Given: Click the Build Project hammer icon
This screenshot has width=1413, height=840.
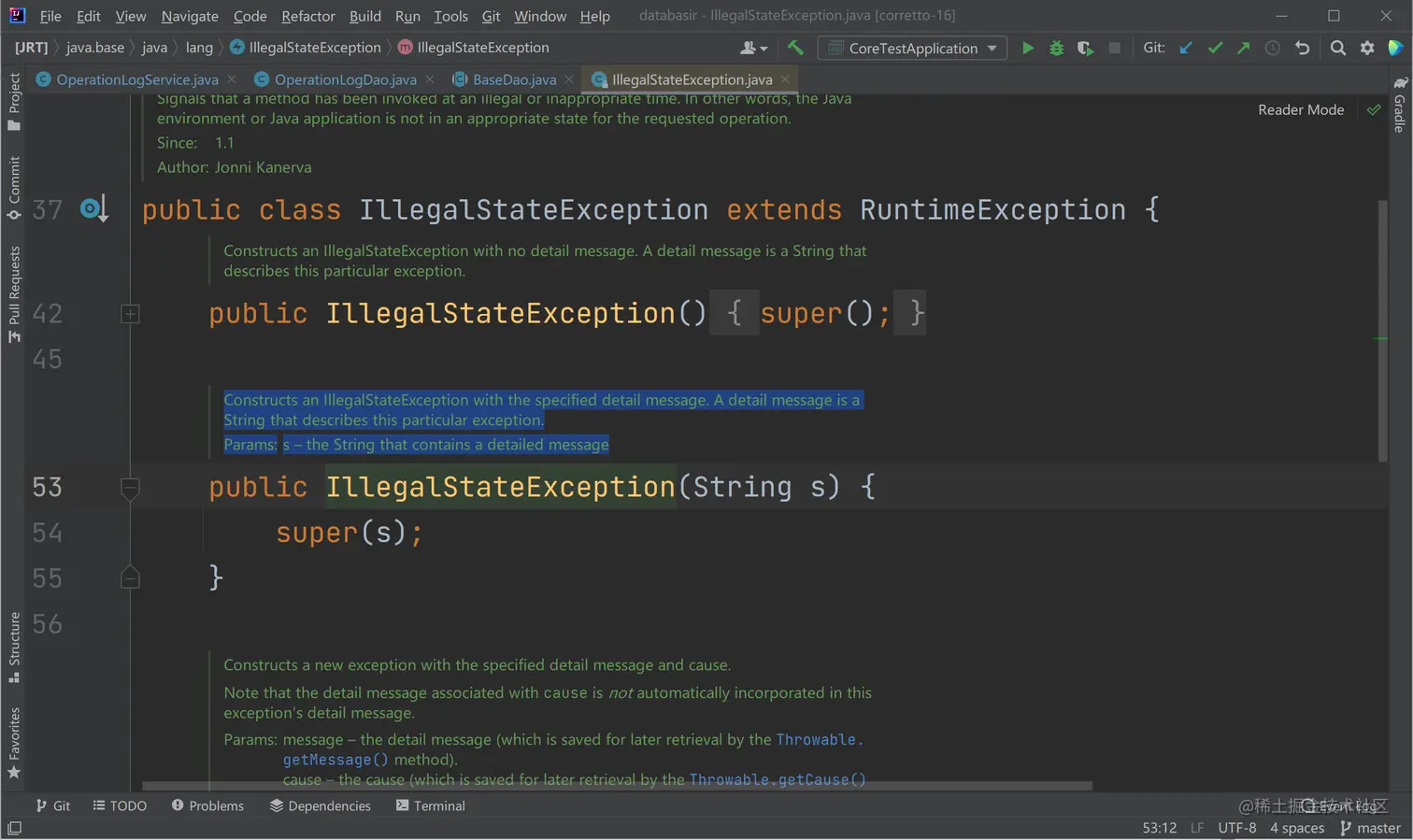Looking at the screenshot, I should 795,48.
